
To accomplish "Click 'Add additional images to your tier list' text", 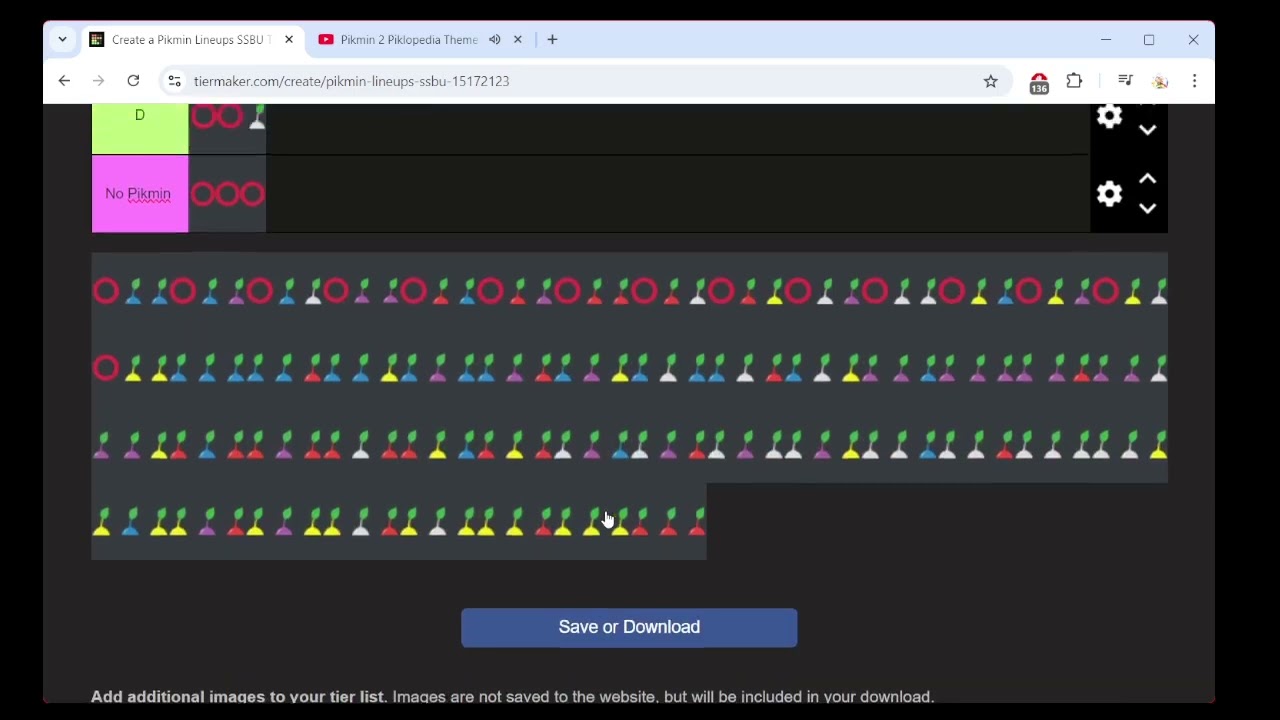I will [x=238, y=696].
